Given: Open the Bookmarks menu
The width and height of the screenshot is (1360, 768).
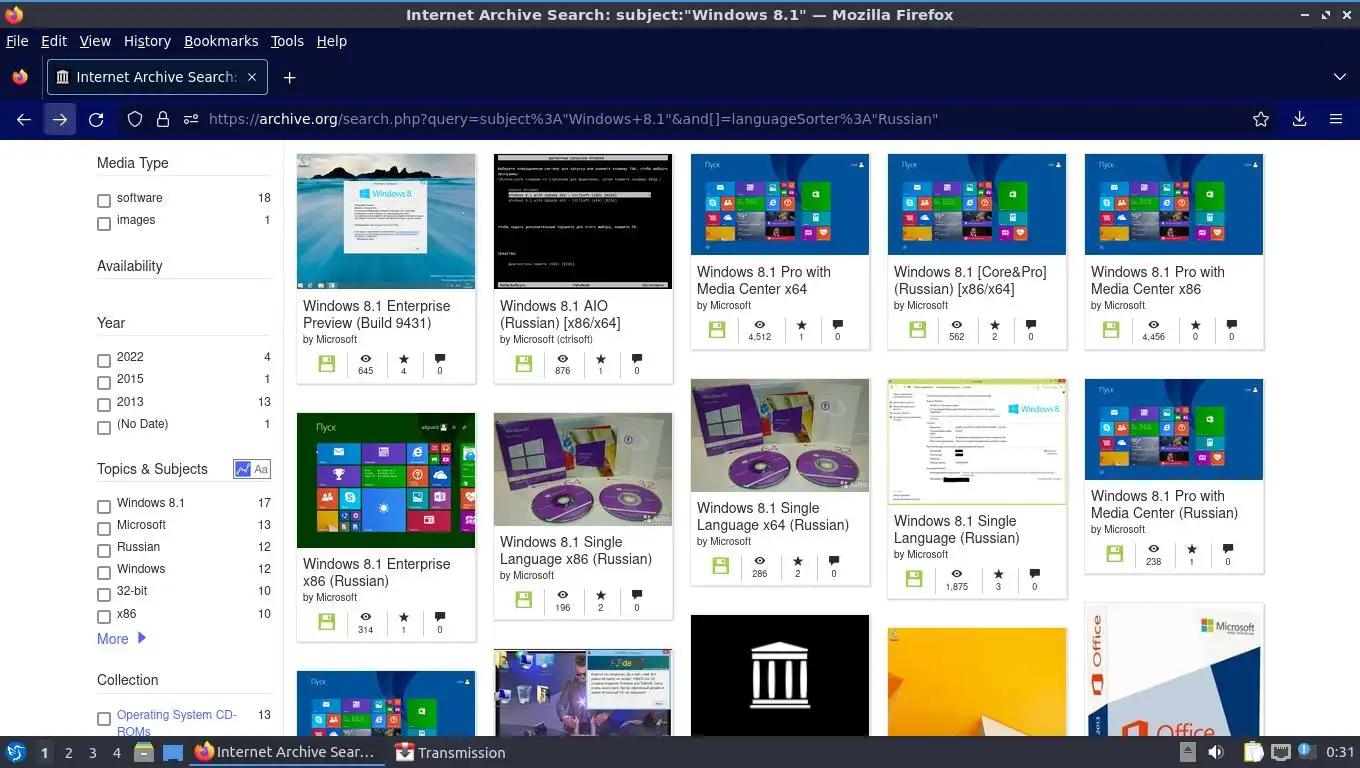Looking at the screenshot, I should point(221,41).
